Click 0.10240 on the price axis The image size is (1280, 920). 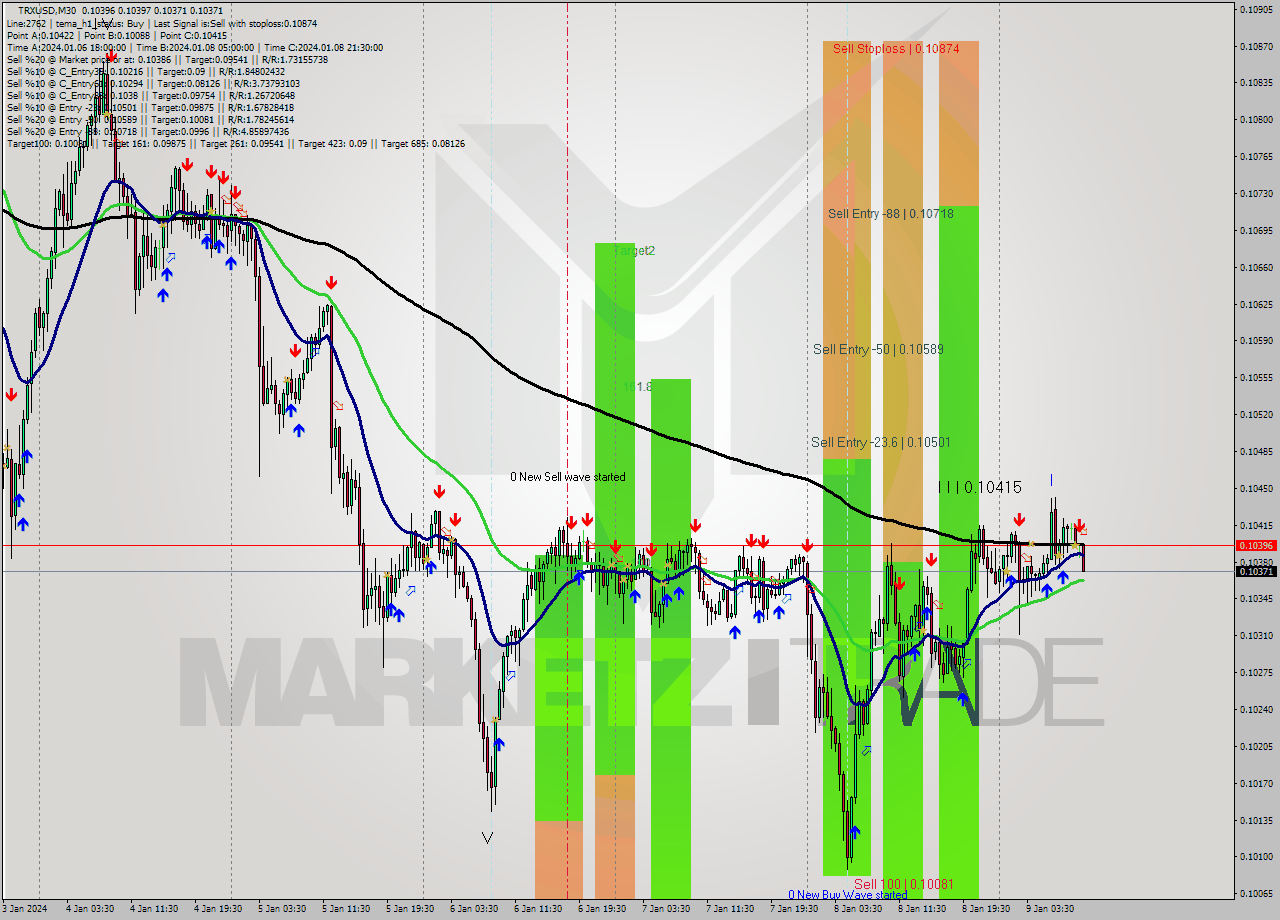pyautogui.click(x=1256, y=709)
